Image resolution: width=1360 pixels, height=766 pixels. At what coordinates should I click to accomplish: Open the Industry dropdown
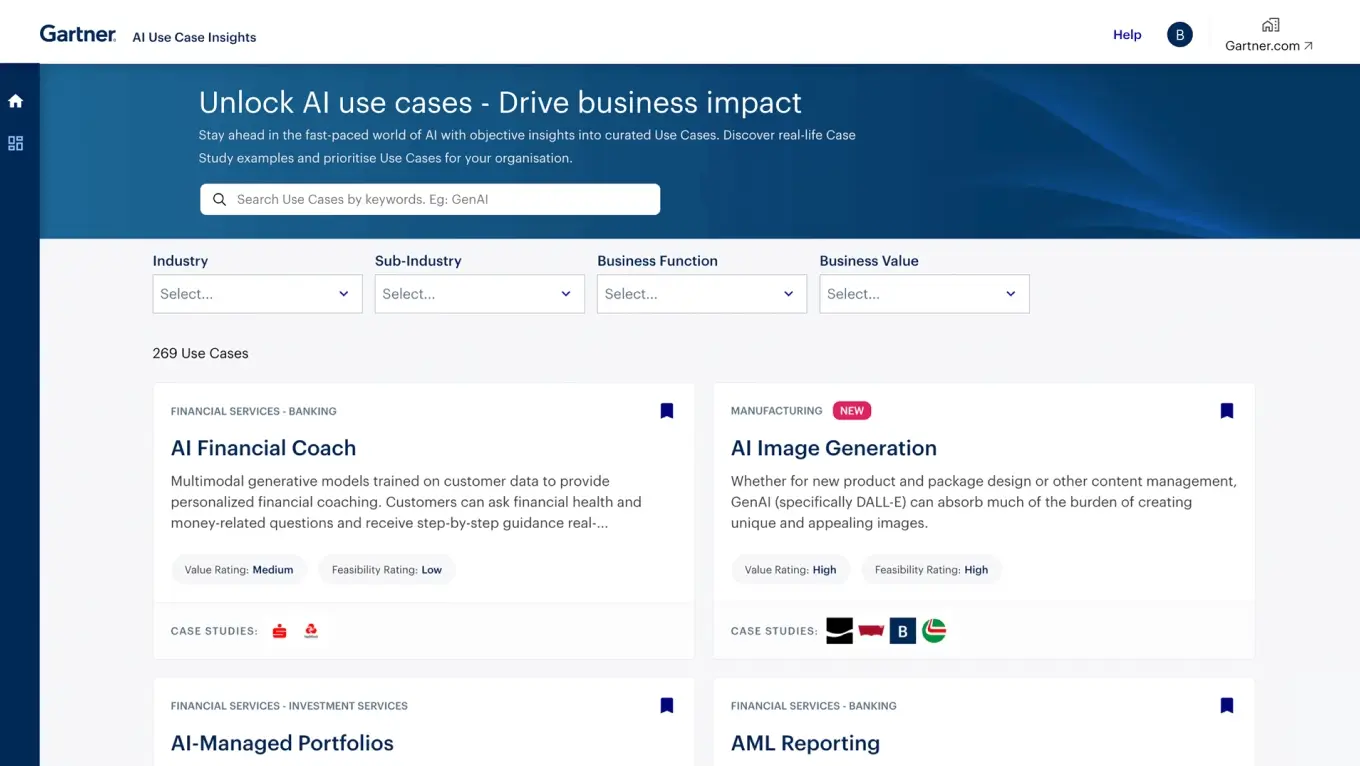click(x=257, y=293)
